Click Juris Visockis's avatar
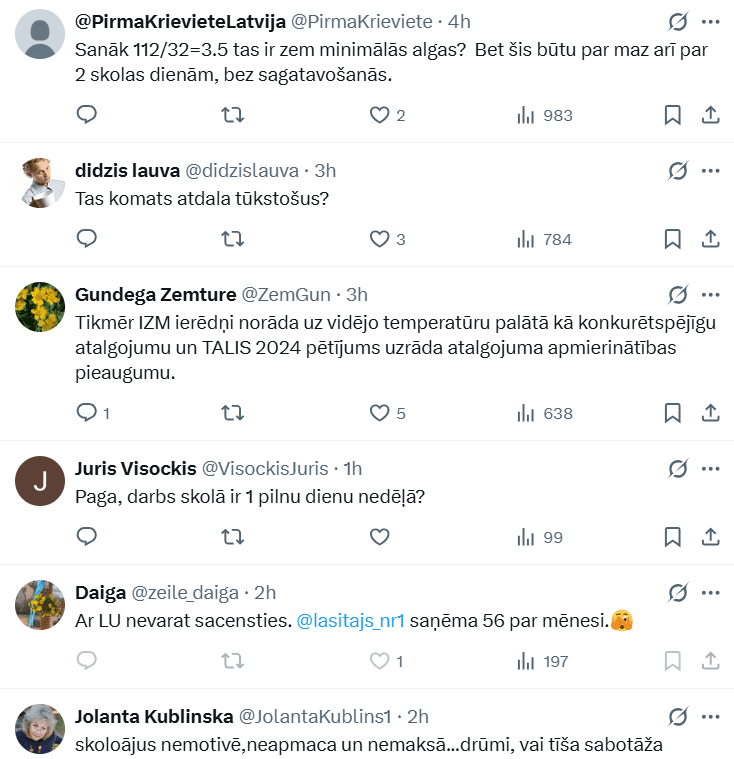The image size is (734, 759). (41, 481)
